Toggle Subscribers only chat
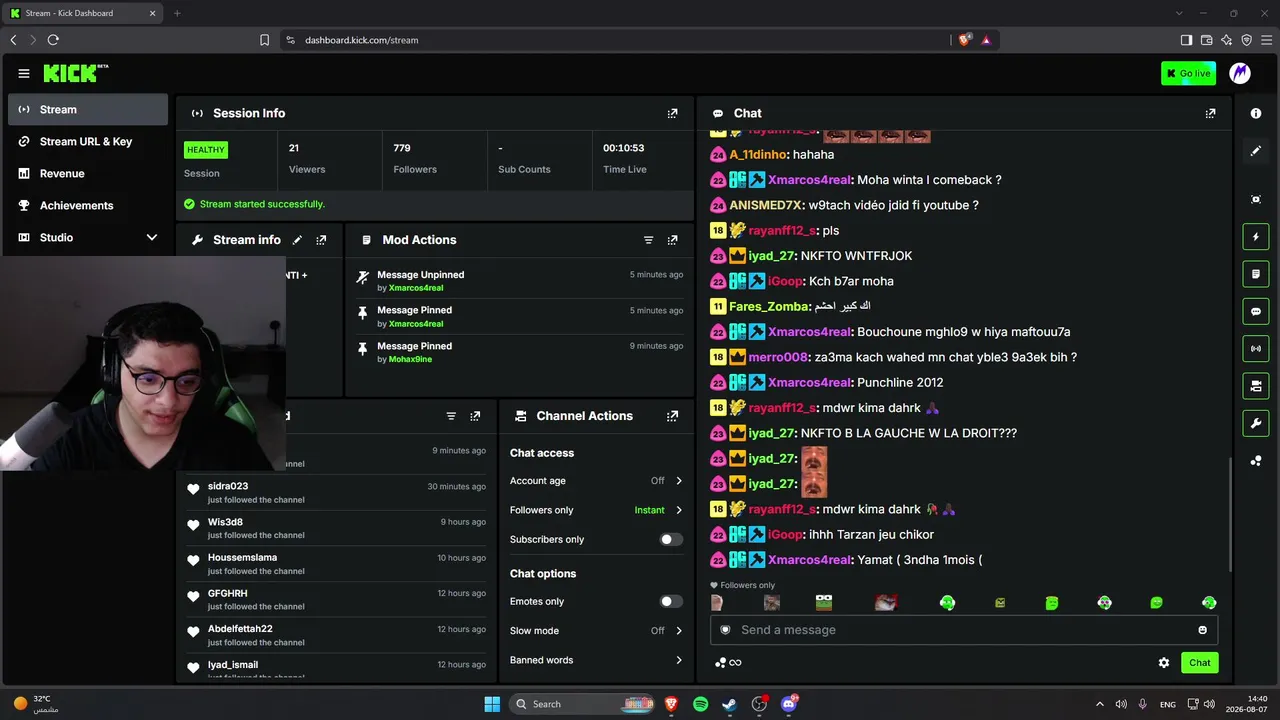Image resolution: width=1280 pixels, height=720 pixels. click(x=671, y=540)
